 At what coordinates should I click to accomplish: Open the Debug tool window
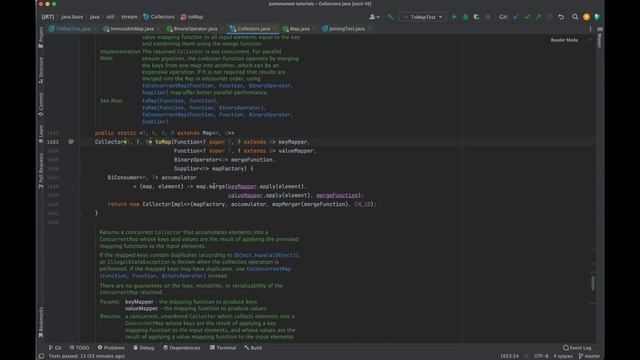144,348
